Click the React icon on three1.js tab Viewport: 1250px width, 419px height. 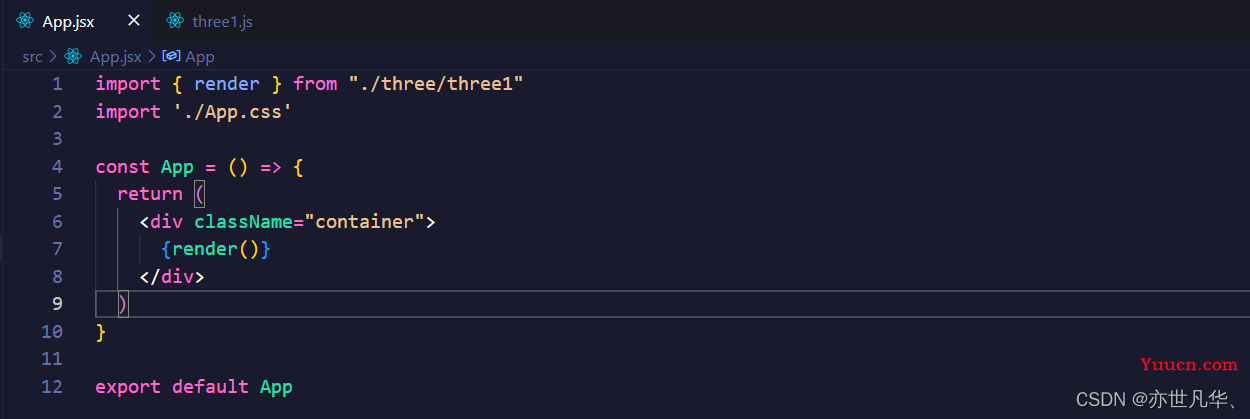(x=175, y=21)
